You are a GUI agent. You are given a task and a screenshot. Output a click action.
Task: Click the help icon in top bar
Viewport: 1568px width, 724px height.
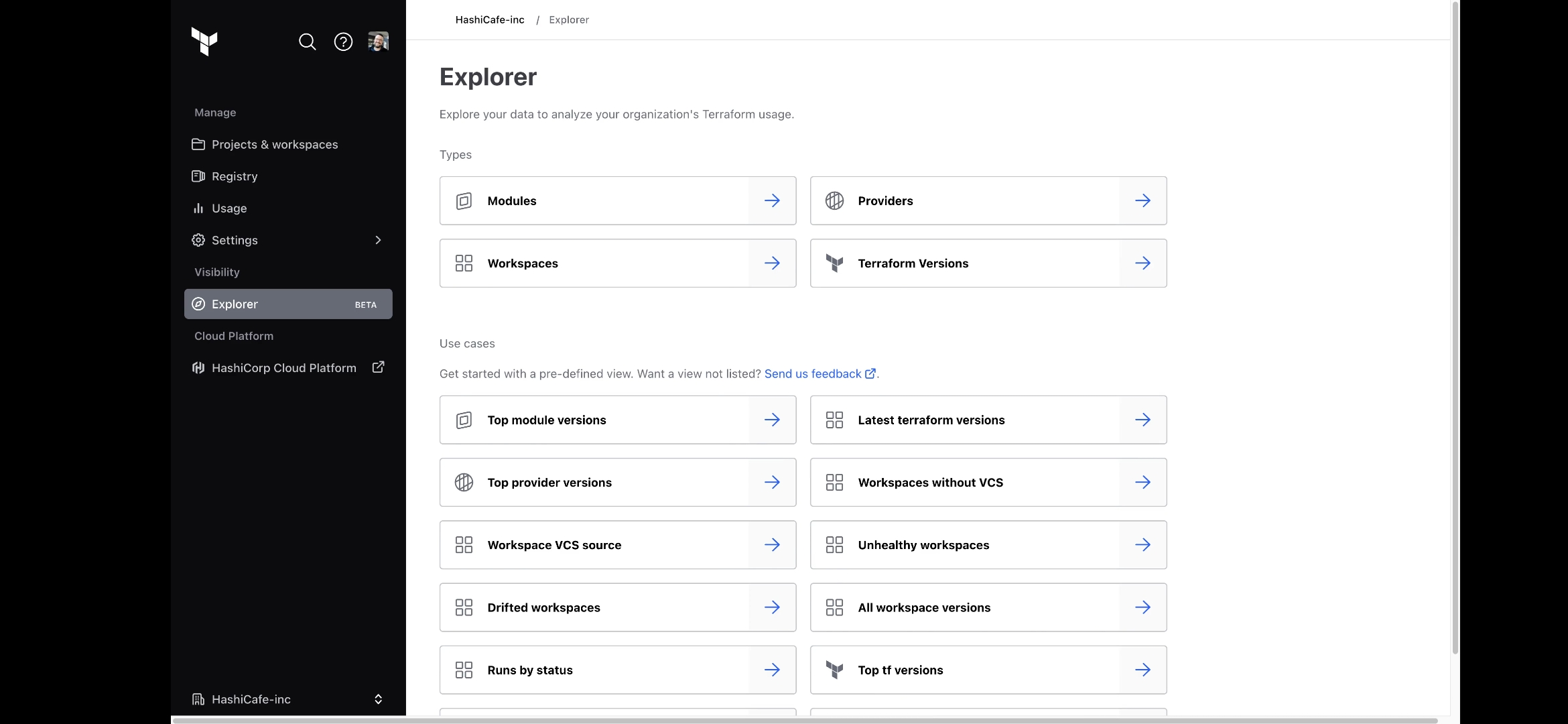click(343, 41)
